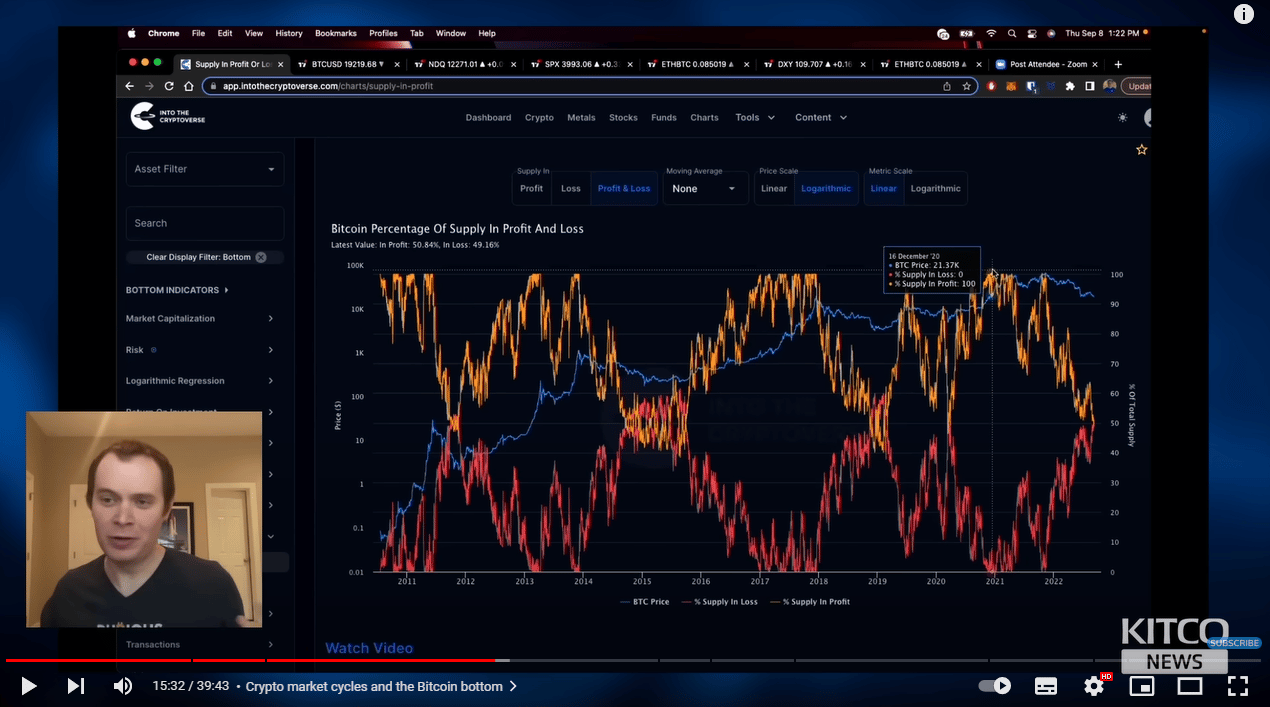The image size is (1270, 707).
Task: Switch price scale to Linear
Action: (774, 188)
